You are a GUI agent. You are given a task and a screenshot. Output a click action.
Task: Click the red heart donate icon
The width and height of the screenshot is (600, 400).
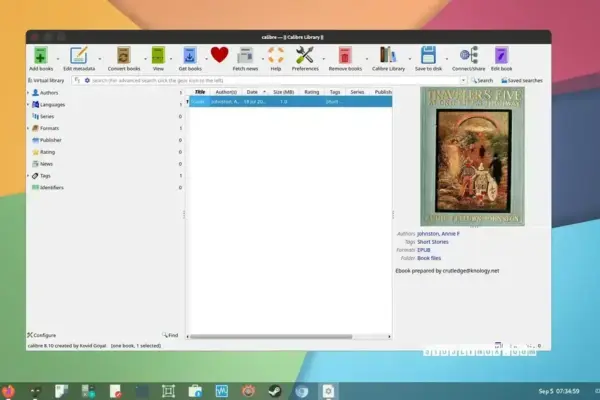click(x=219, y=55)
